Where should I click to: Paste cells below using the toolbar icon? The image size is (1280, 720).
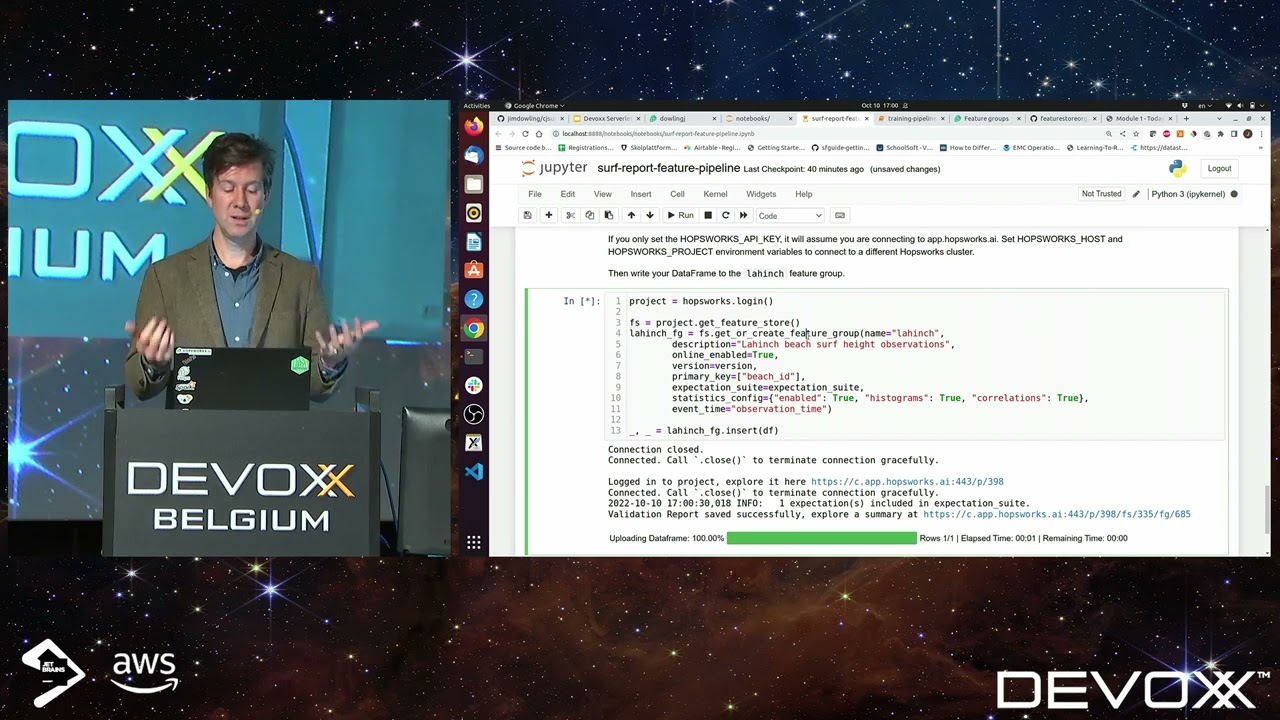[x=608, y=215]
